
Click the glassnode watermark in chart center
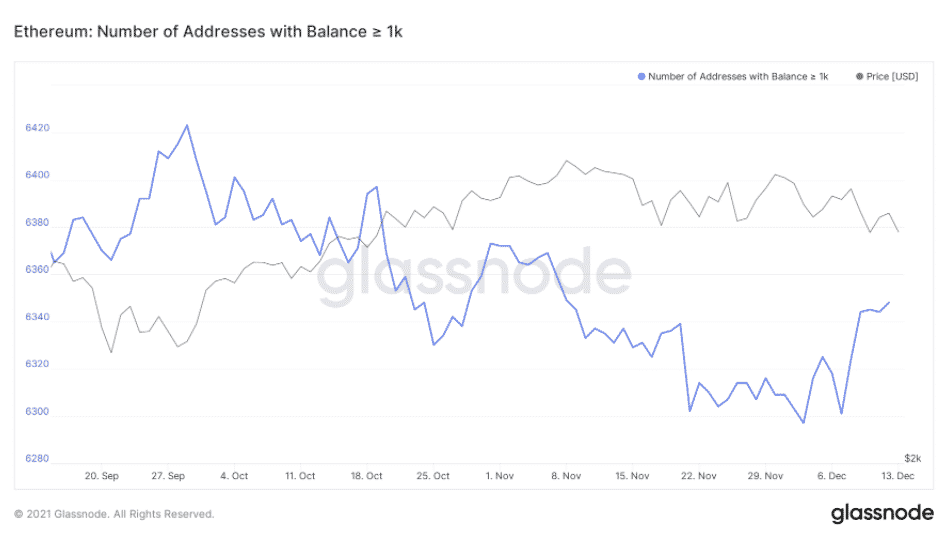tap(474, 276)
